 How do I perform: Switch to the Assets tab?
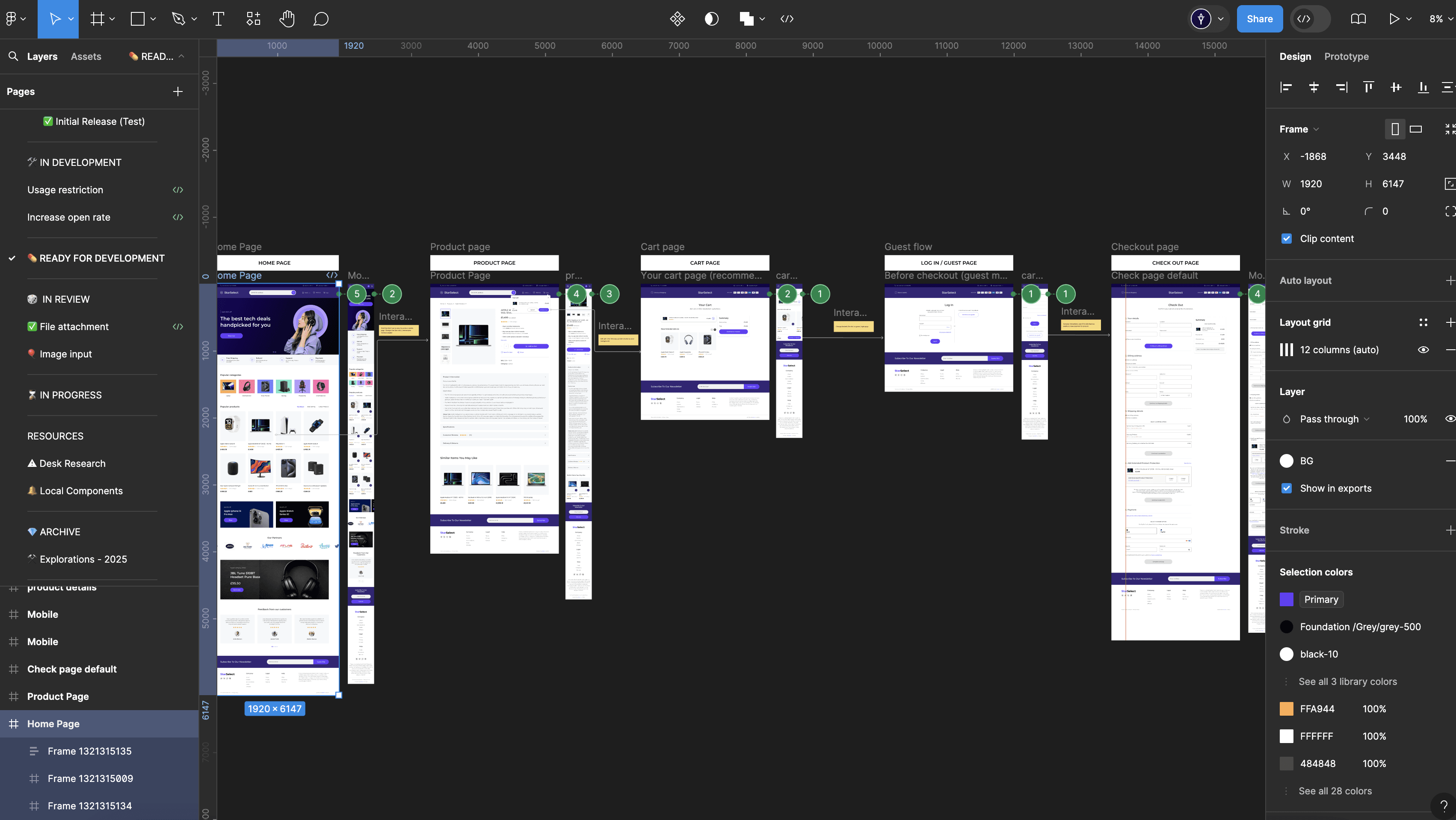(86, 56)
